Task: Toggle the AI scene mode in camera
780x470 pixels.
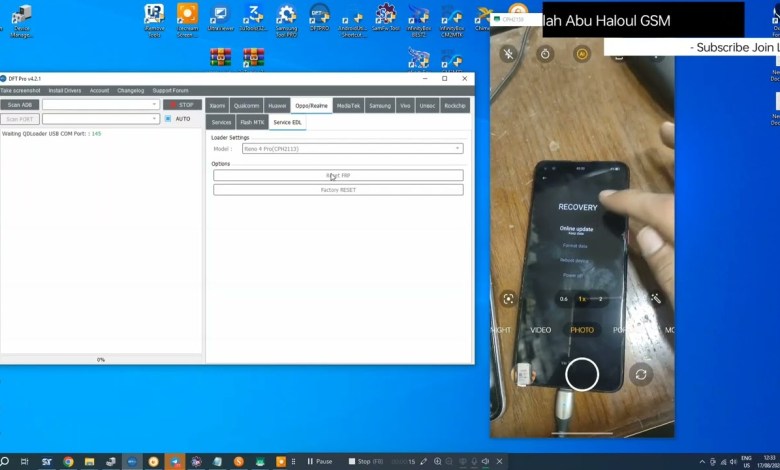Action: pyautogui.click(x=581, y=54)
